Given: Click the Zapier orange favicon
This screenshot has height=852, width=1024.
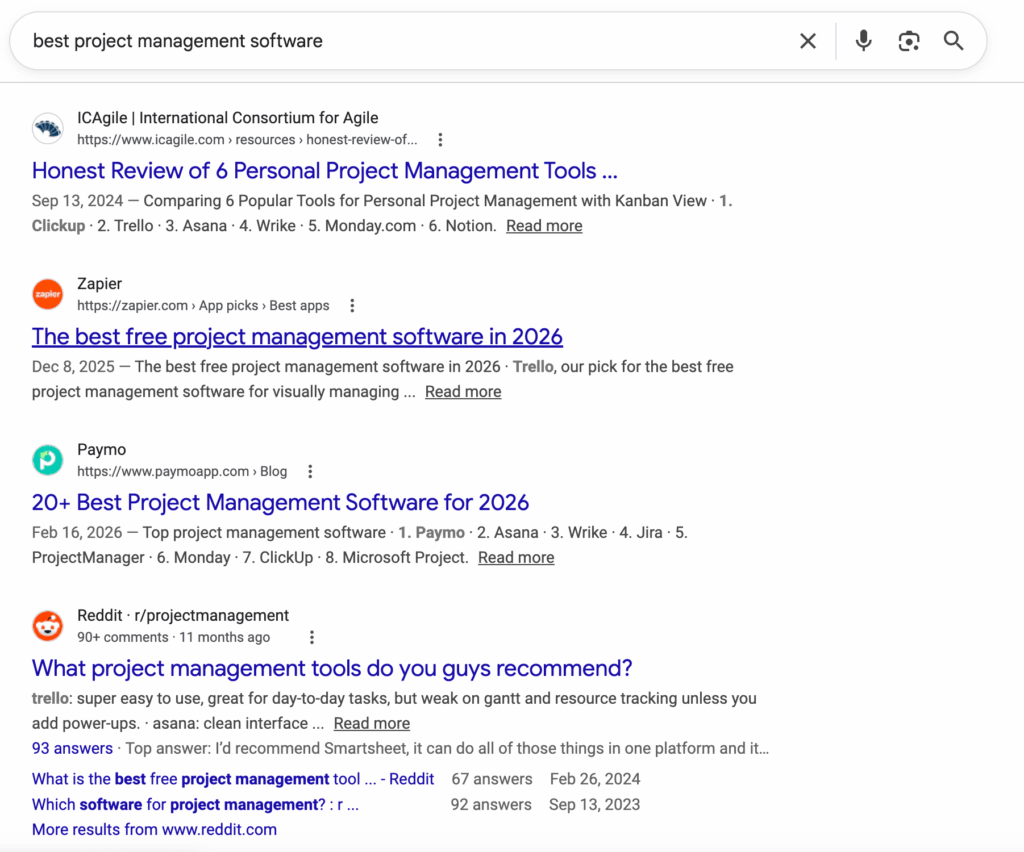Looking at the screenshot, I should point(48,294).
